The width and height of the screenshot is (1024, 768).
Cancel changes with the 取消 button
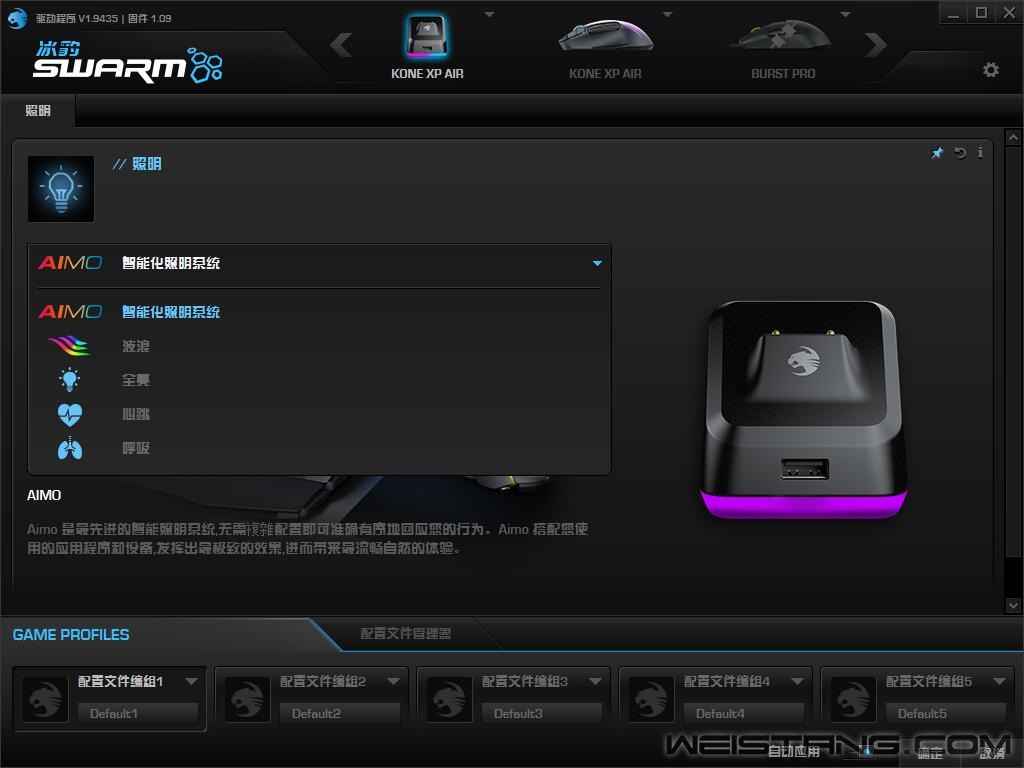tap(992, 753)
